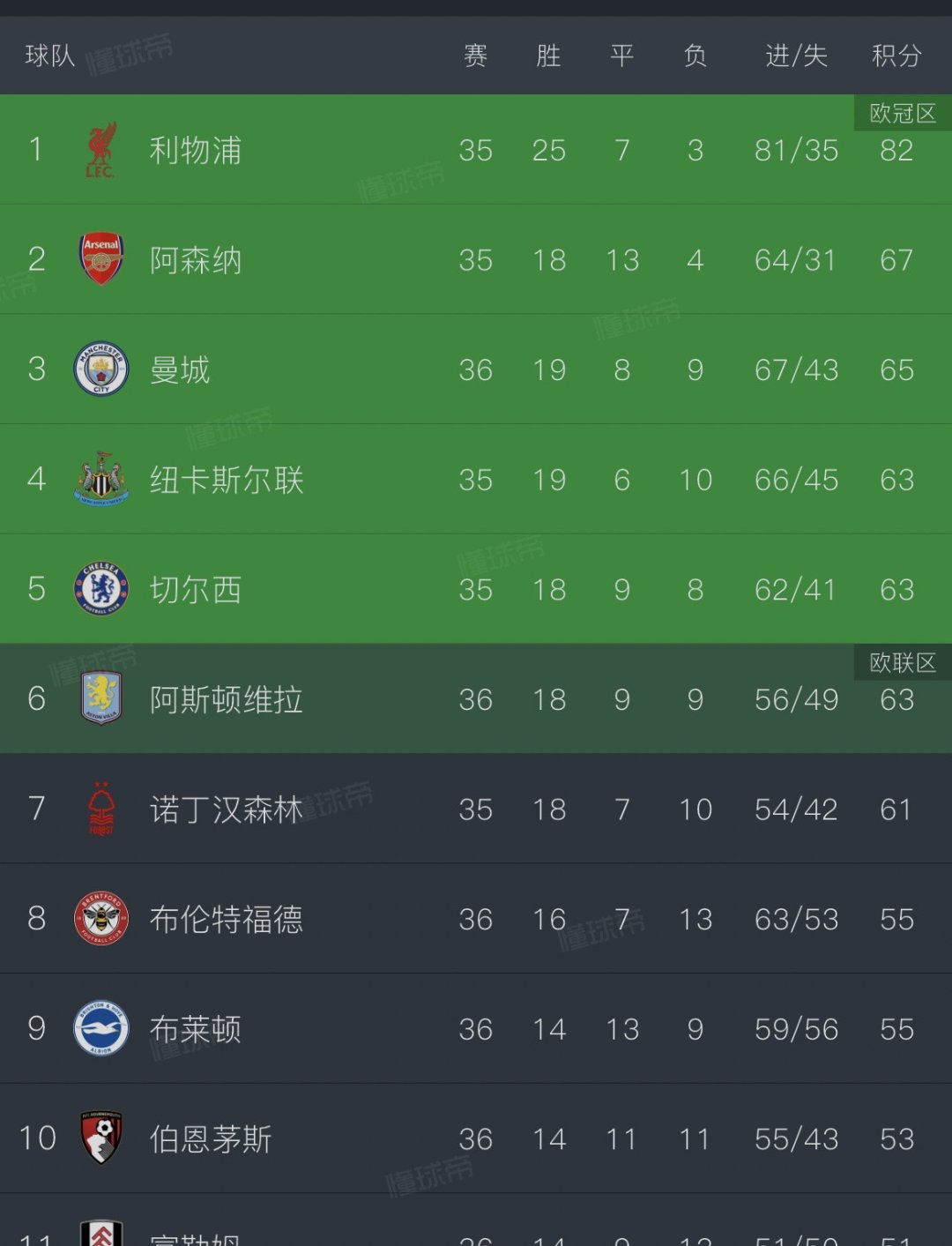The image size is (952, 1246).
Task: Click the 进/失 column header
Action: [x=796, y=56]
